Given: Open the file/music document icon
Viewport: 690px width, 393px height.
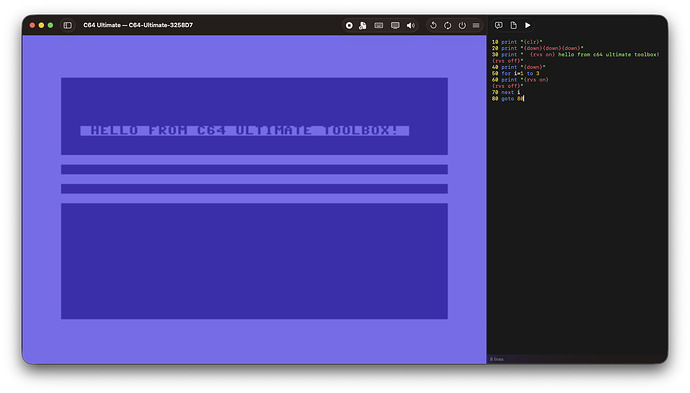Looking at the screenshot, I should (x=363, y=26).
